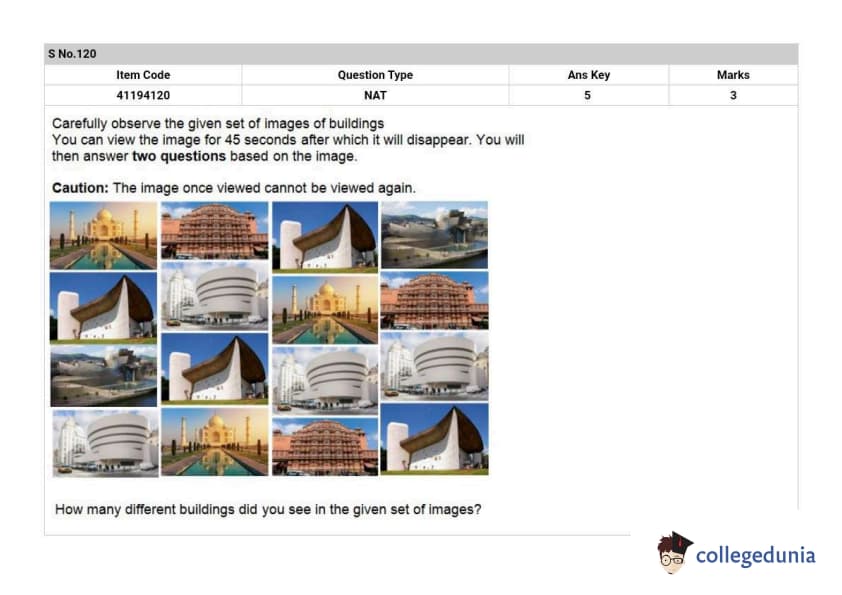
Task: Click the Hawa Mahal image in second row
Action: pyautogui.click(x=434, y=301)
